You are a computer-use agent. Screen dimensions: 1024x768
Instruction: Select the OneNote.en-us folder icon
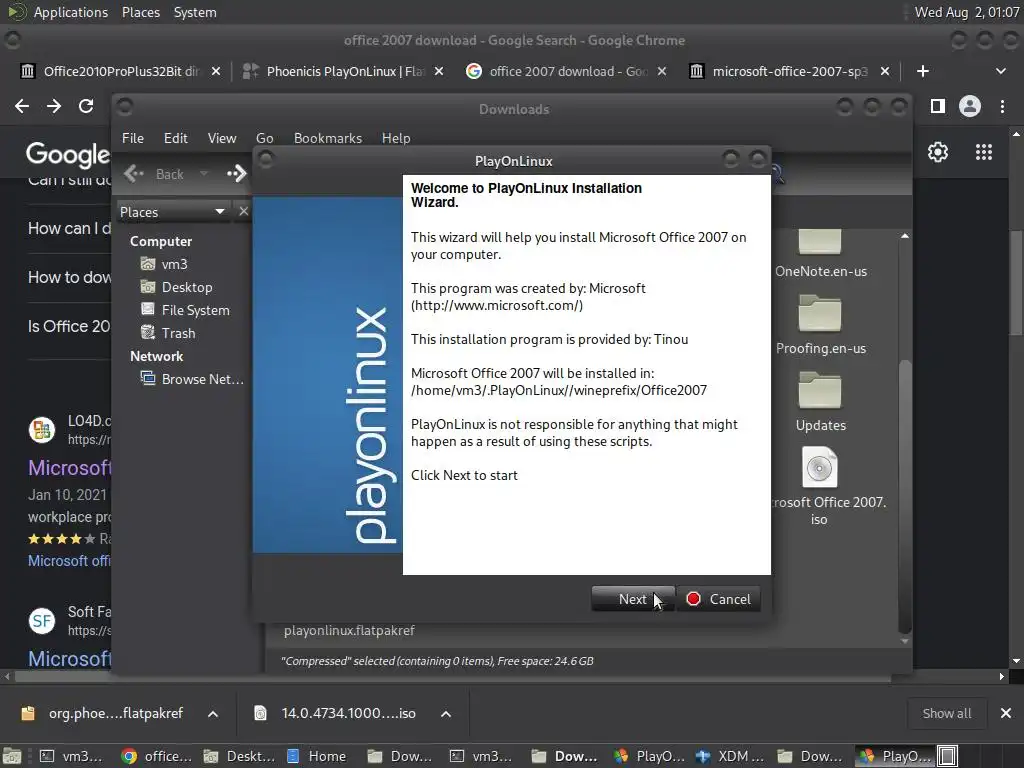(x=820, y=242)
